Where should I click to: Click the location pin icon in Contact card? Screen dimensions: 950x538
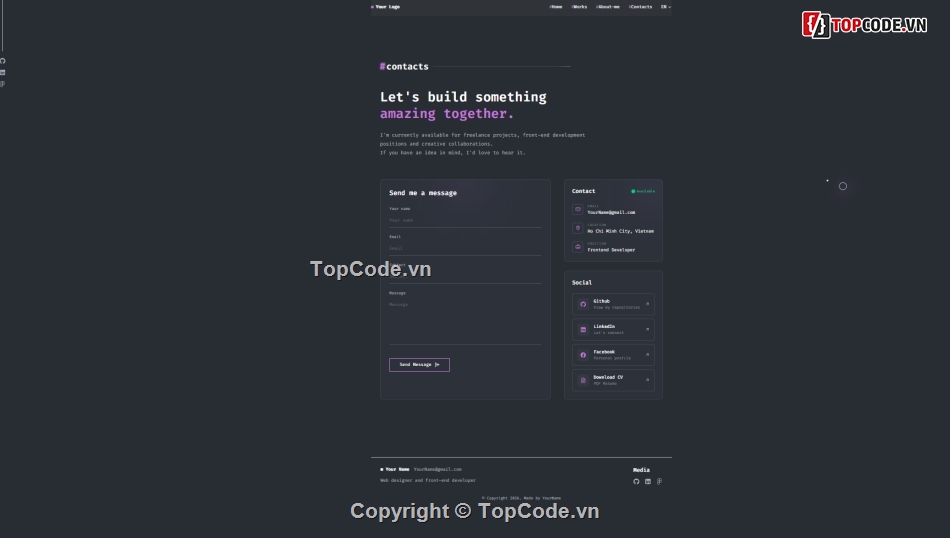577,228
